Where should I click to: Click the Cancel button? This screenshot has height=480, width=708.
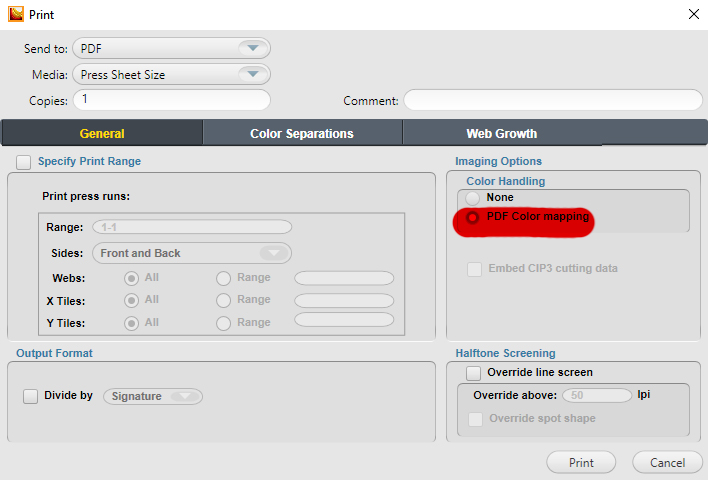(x=667, y=462)
